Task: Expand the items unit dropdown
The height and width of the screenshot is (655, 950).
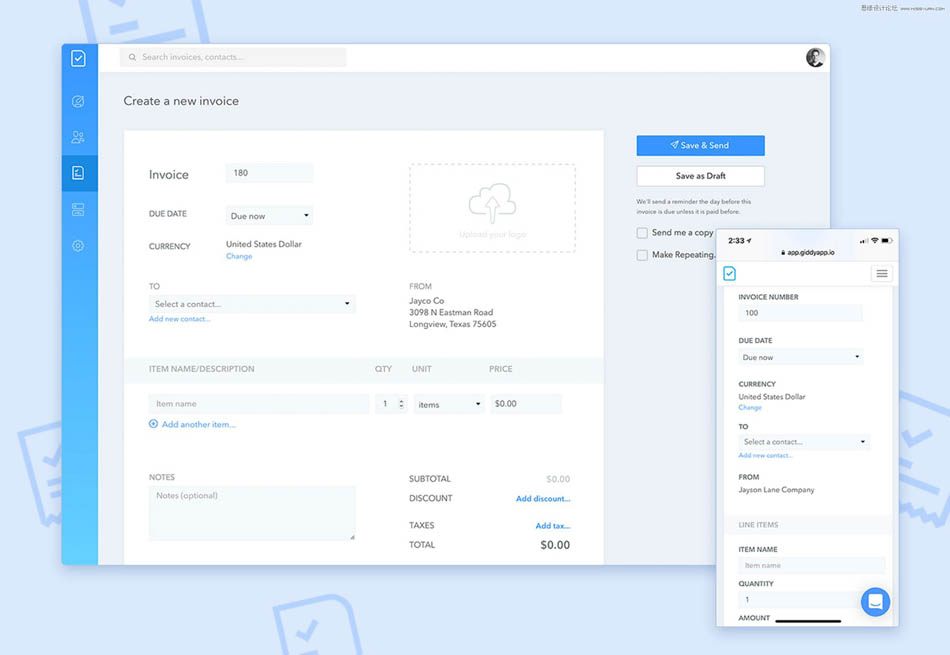Action: 449,404
